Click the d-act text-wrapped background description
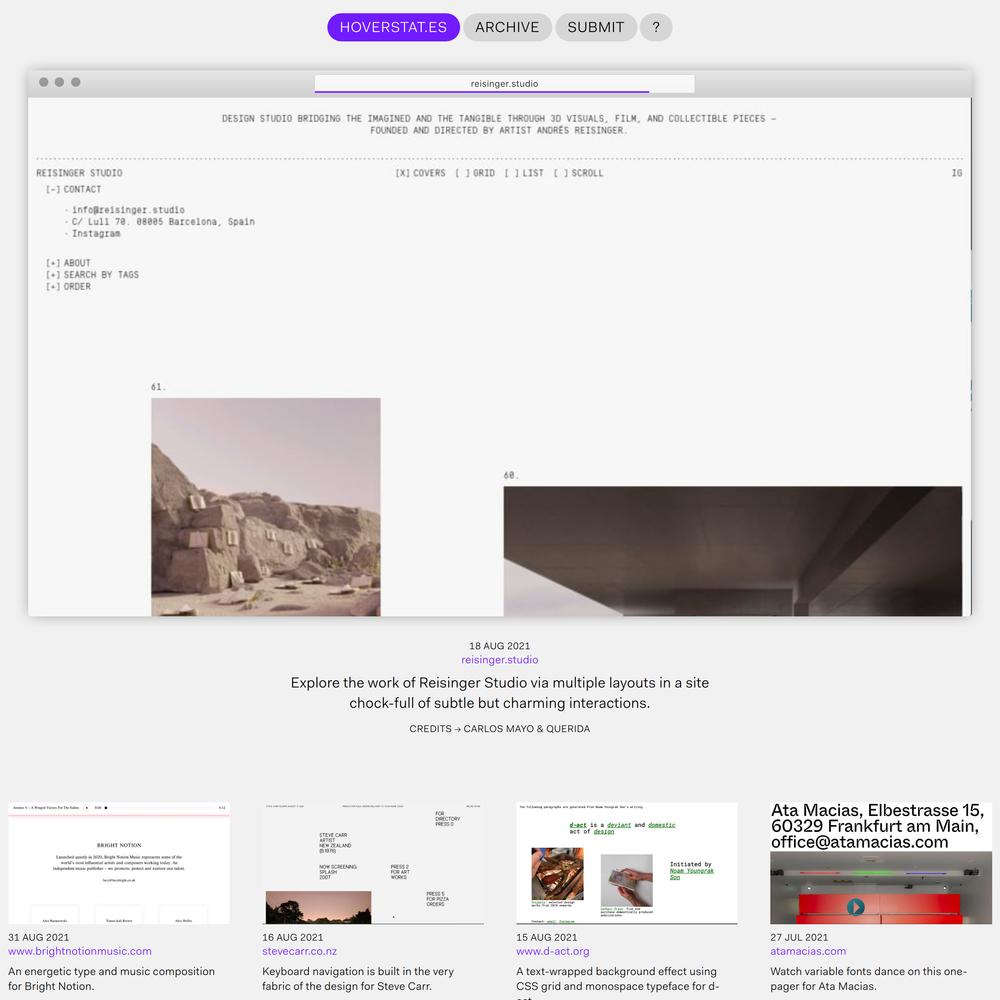 pyautogui.click(x=616, y=981)
